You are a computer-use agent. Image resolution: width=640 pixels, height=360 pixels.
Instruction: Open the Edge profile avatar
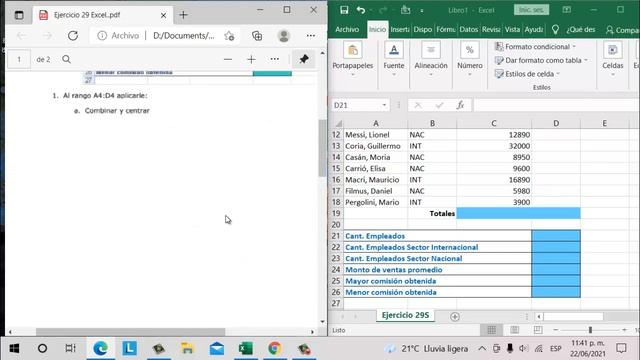click(284, 36)
